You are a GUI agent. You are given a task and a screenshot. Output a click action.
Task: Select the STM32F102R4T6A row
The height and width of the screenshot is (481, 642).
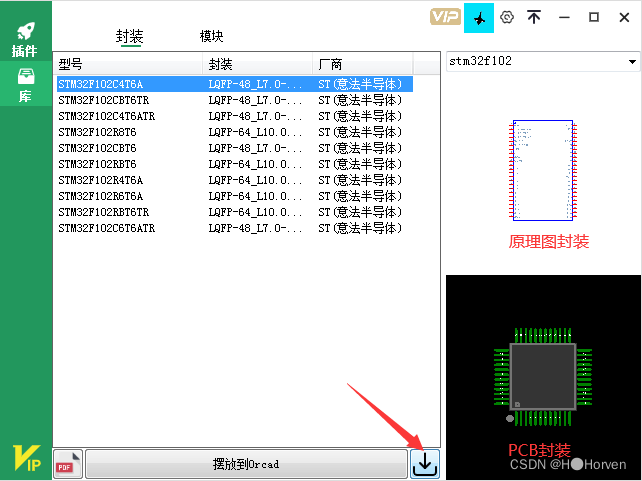(x=235, y=180)
